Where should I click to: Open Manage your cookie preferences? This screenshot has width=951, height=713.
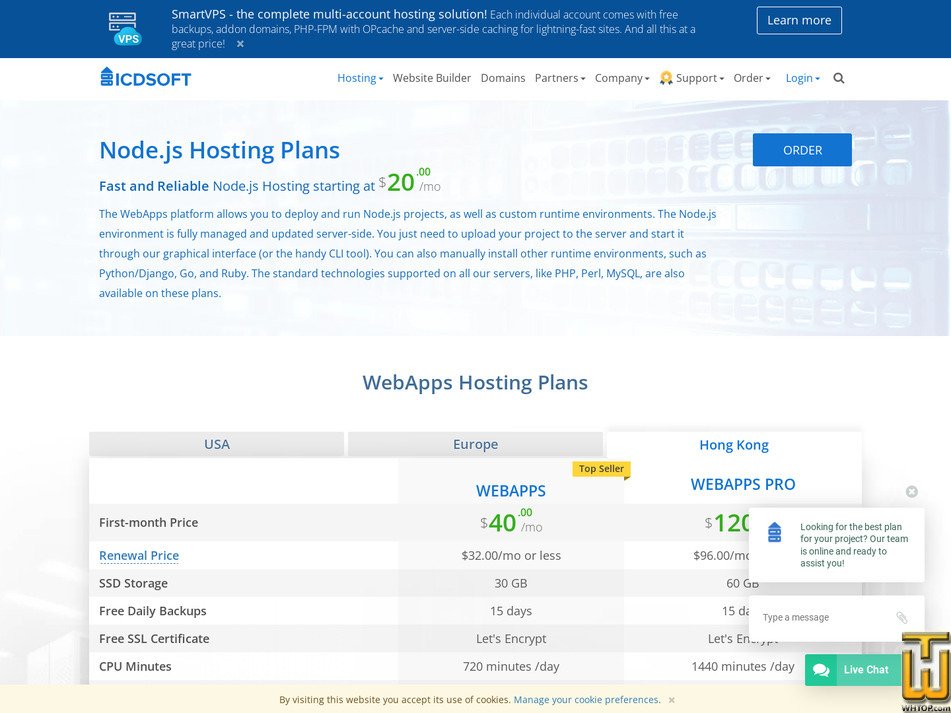pyautogui.click(x=585, y=699)
